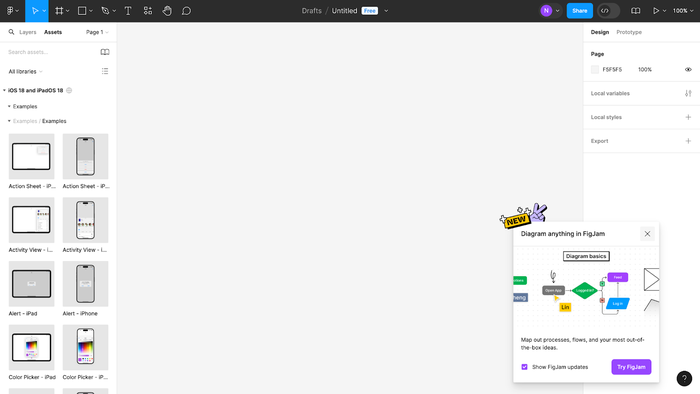Collapse the Examples section
This screenshot has height=394, width=700.
[9, 107]
